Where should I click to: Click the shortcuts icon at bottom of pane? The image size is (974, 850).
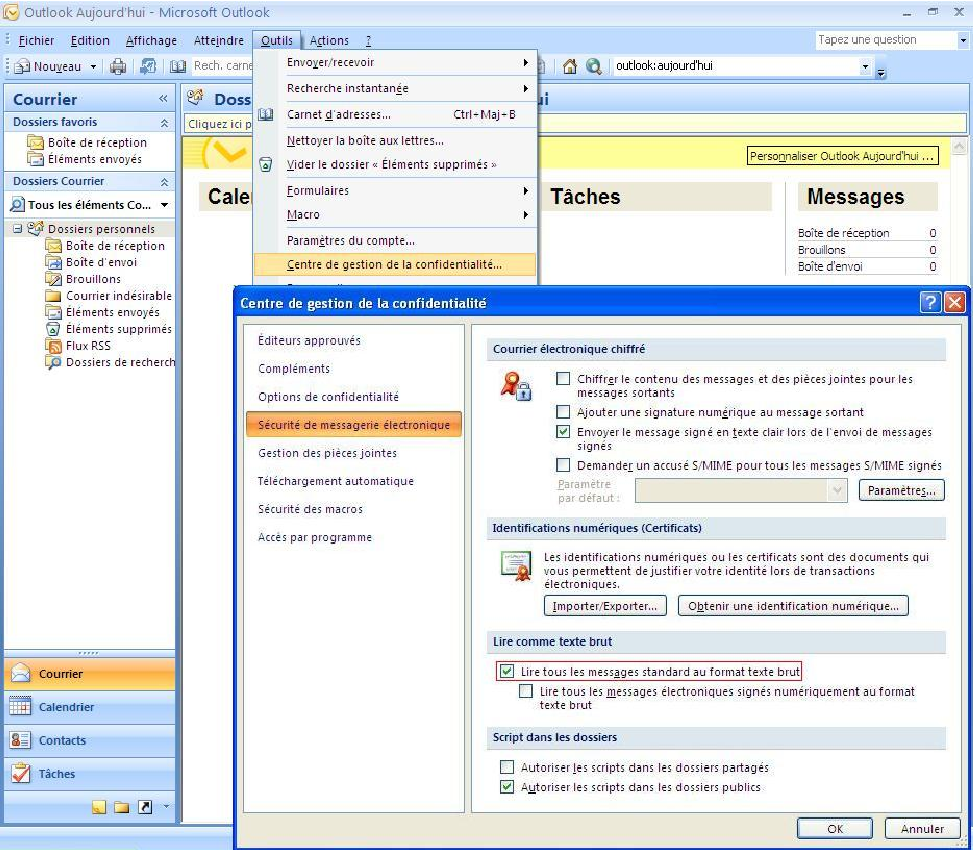pyautogui.click(x=145, y=807)
